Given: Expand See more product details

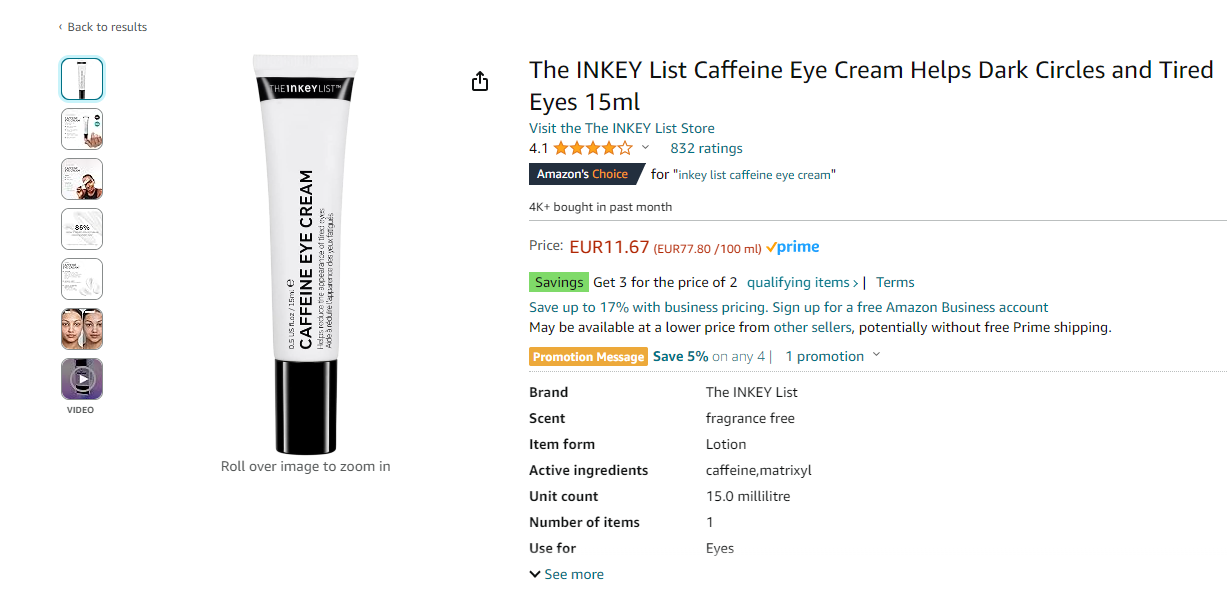Looking at the screenshot, I should point(567,574).
